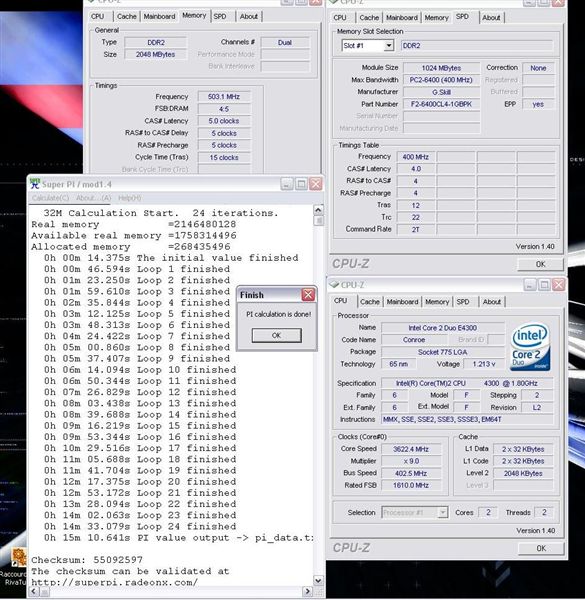
Task: Click the Core Speed 3622.4 MHz field
Action: pyautogui.click(x=411, y=449)
